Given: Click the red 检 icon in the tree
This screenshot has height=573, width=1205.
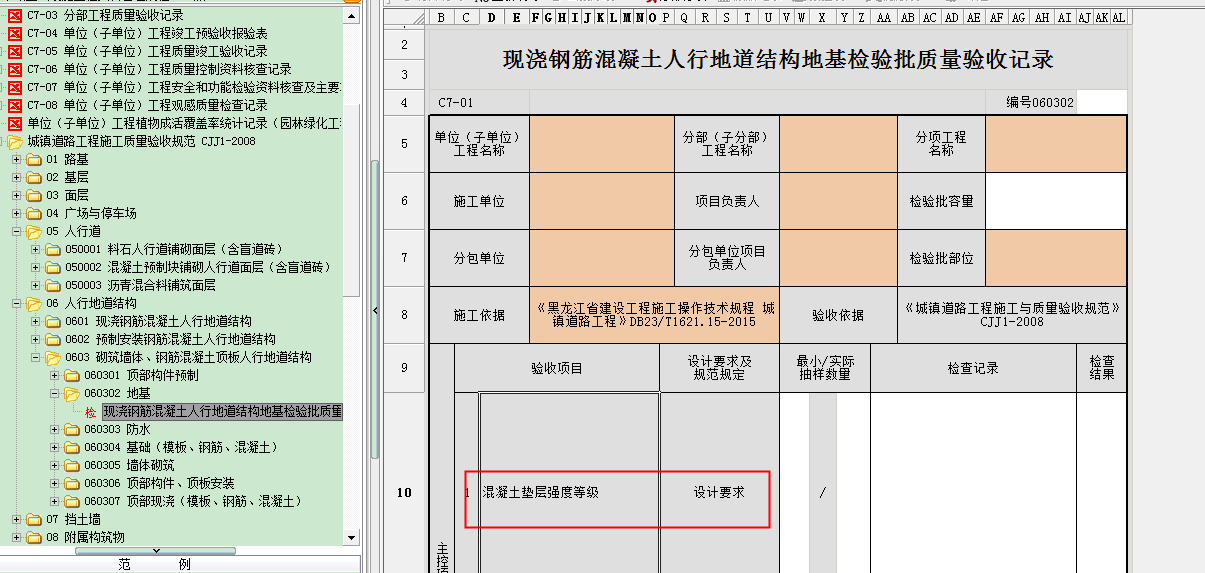Looking at the screenshot, I should (x=91, y=412).
